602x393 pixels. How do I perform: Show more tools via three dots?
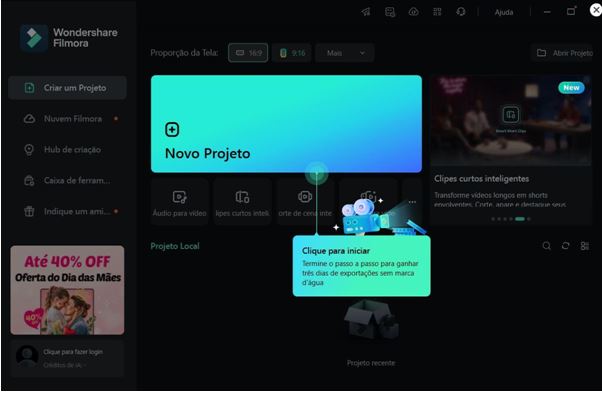(412, 202)
